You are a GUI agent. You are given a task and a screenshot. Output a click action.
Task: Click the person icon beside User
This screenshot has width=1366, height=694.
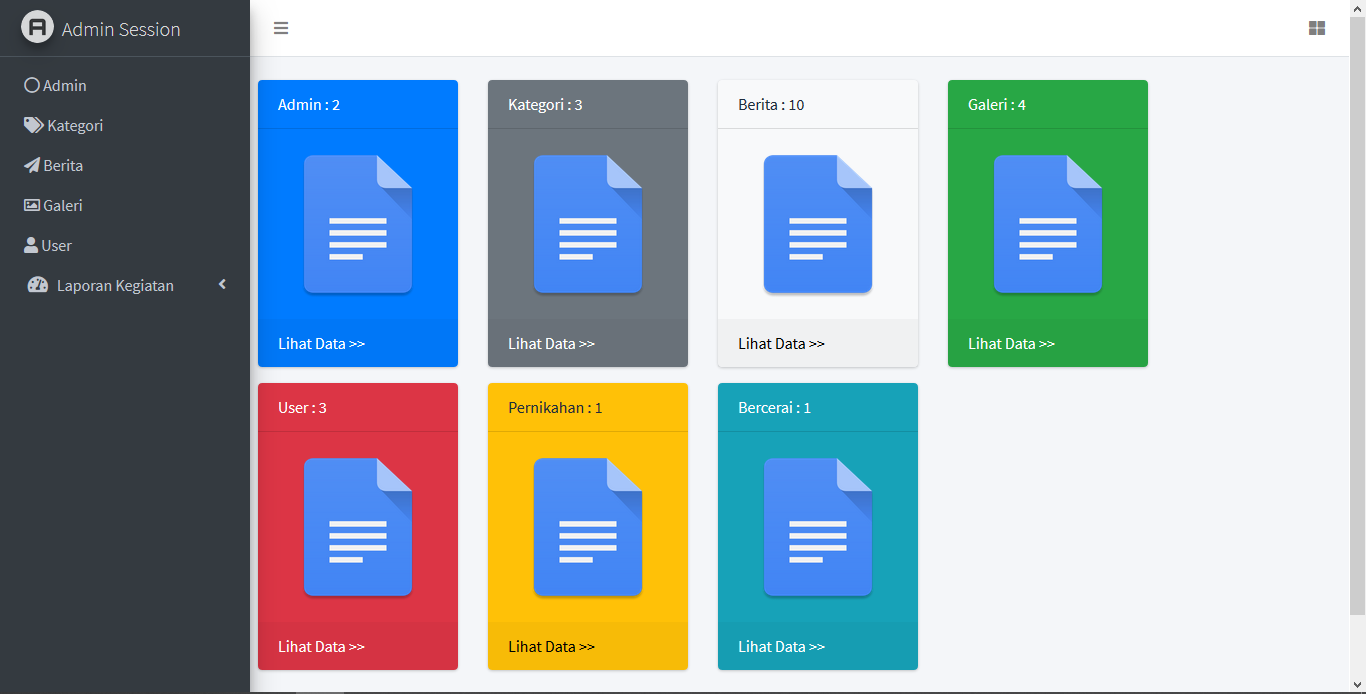click(x=31, y=245)
